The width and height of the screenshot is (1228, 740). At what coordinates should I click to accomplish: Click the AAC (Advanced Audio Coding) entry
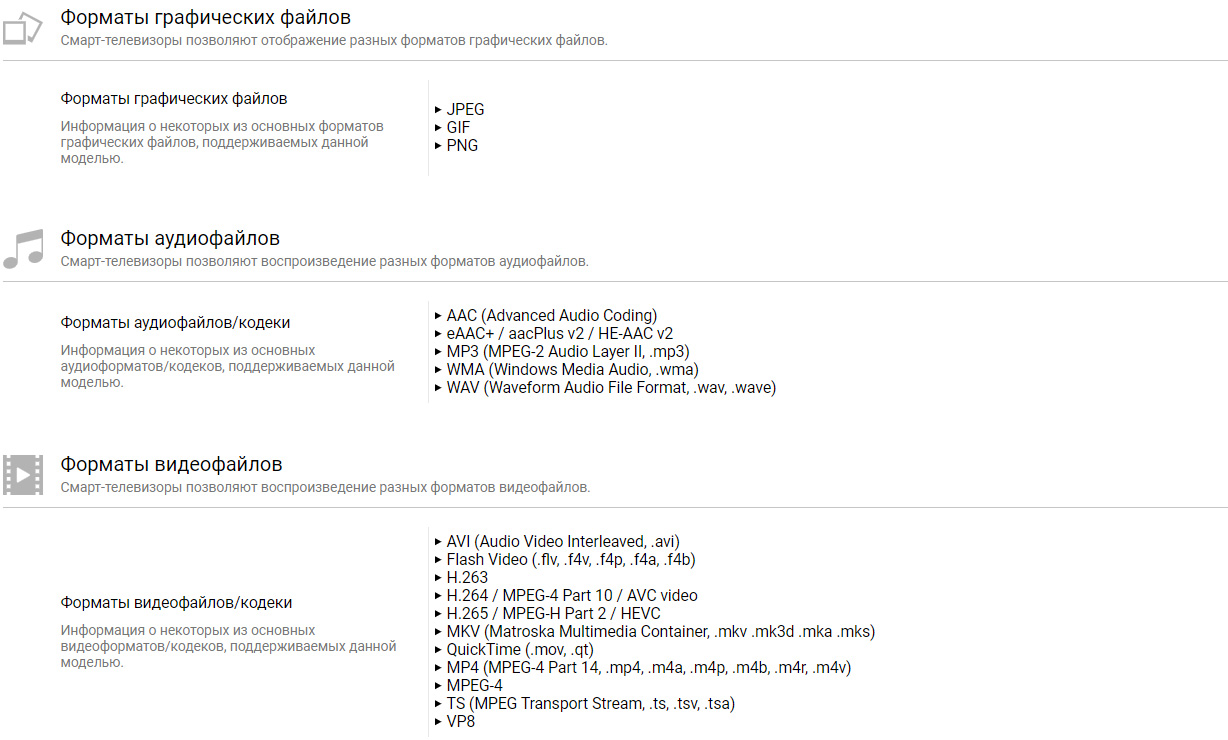[552, 316]
